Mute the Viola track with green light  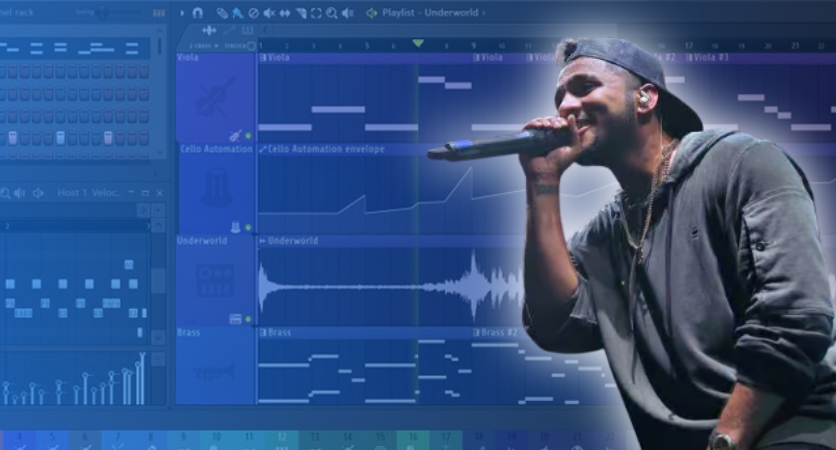(x=248, y=135)
